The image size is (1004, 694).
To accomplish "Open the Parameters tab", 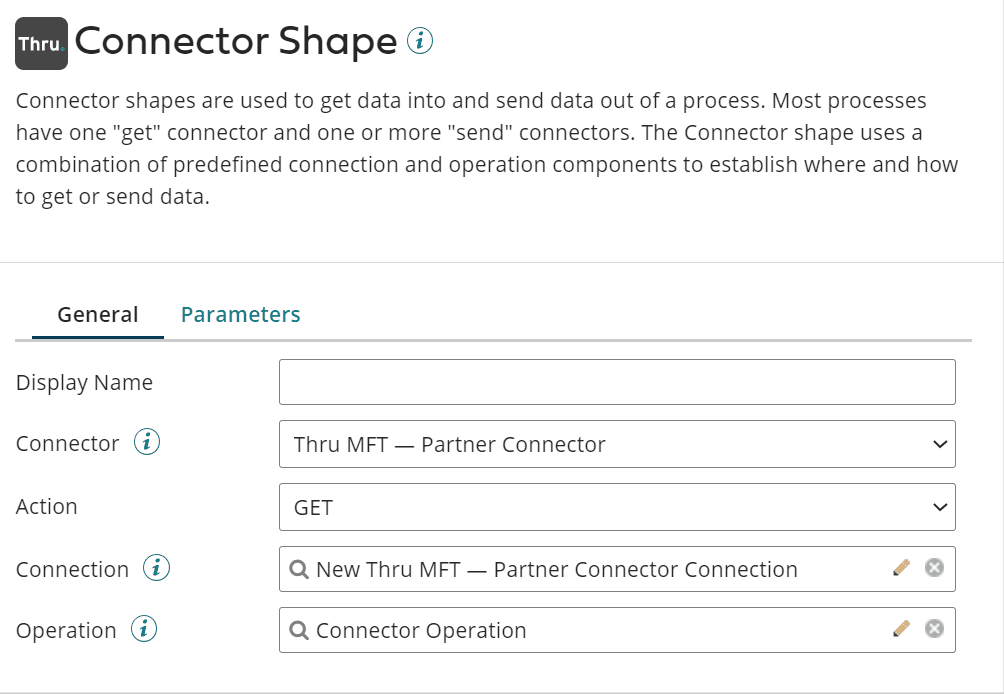I will 240,315.
